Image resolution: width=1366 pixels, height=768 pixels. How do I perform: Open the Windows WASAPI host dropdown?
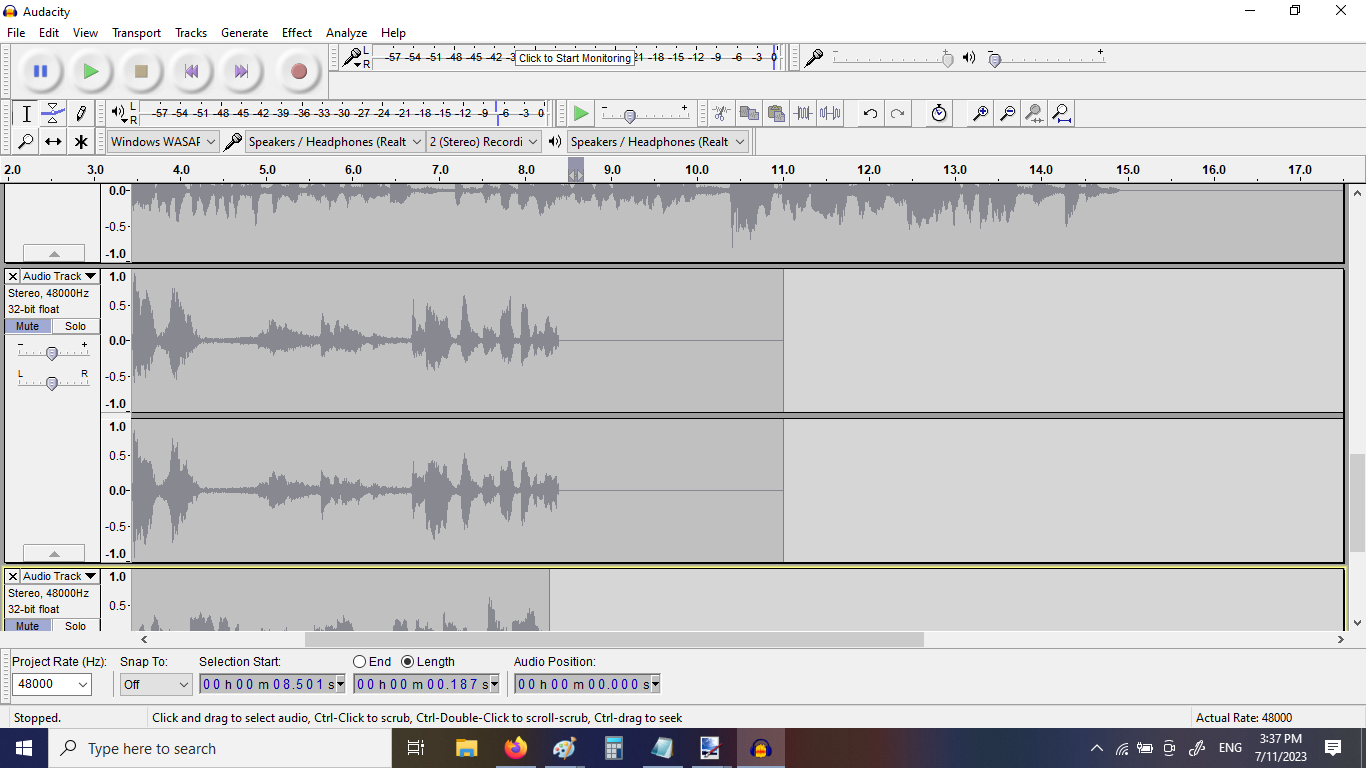tap(163, 142)
